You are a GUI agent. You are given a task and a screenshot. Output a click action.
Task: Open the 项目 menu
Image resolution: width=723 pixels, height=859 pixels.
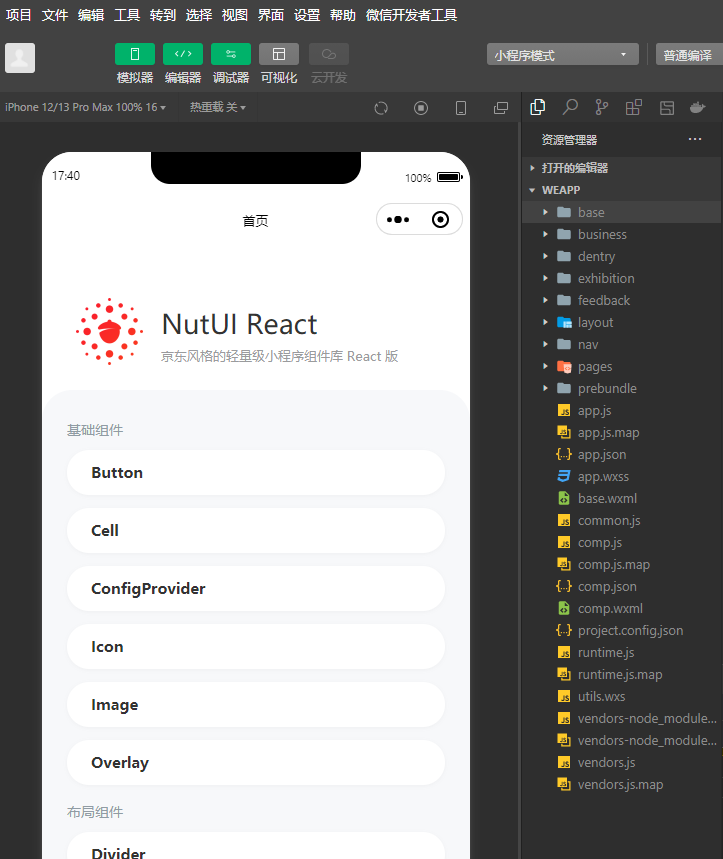pyautogui.click(x=18, y=15)
